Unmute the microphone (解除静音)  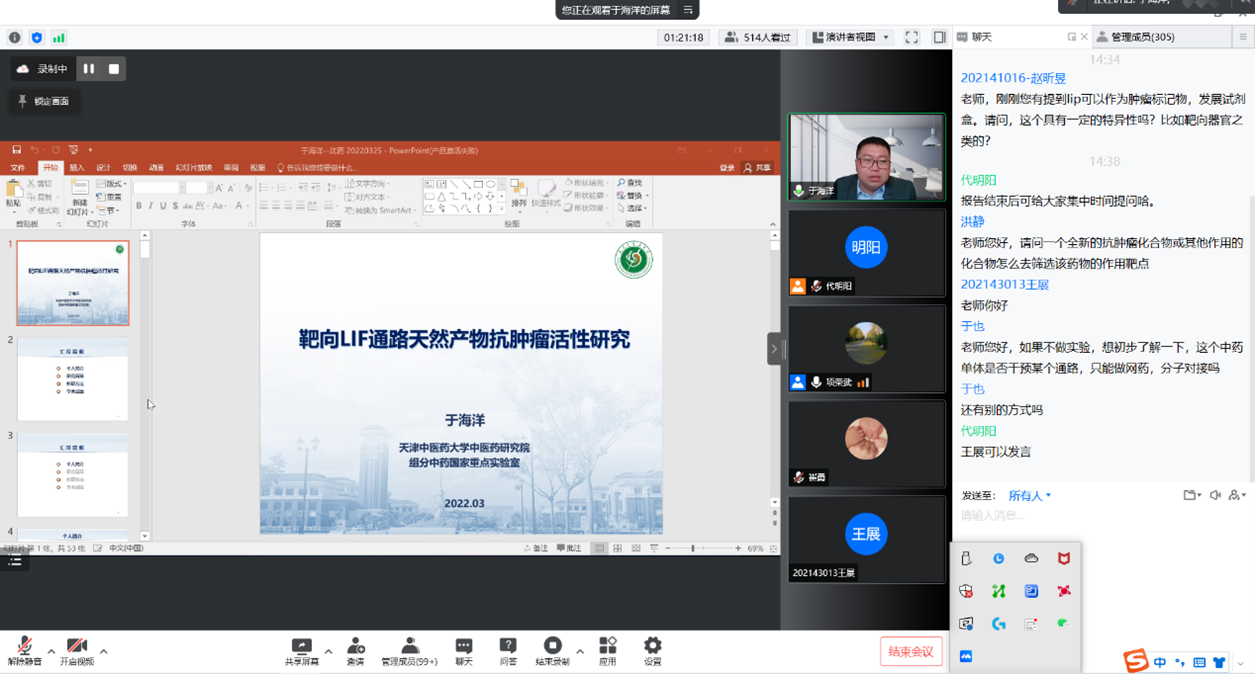pos(24,647)
